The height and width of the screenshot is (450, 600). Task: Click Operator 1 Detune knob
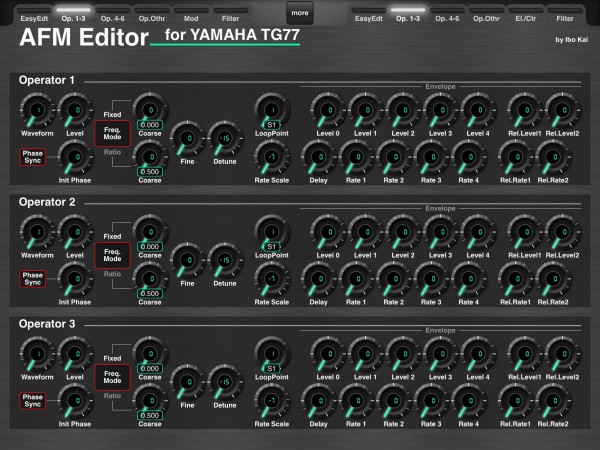click(225, 139)
